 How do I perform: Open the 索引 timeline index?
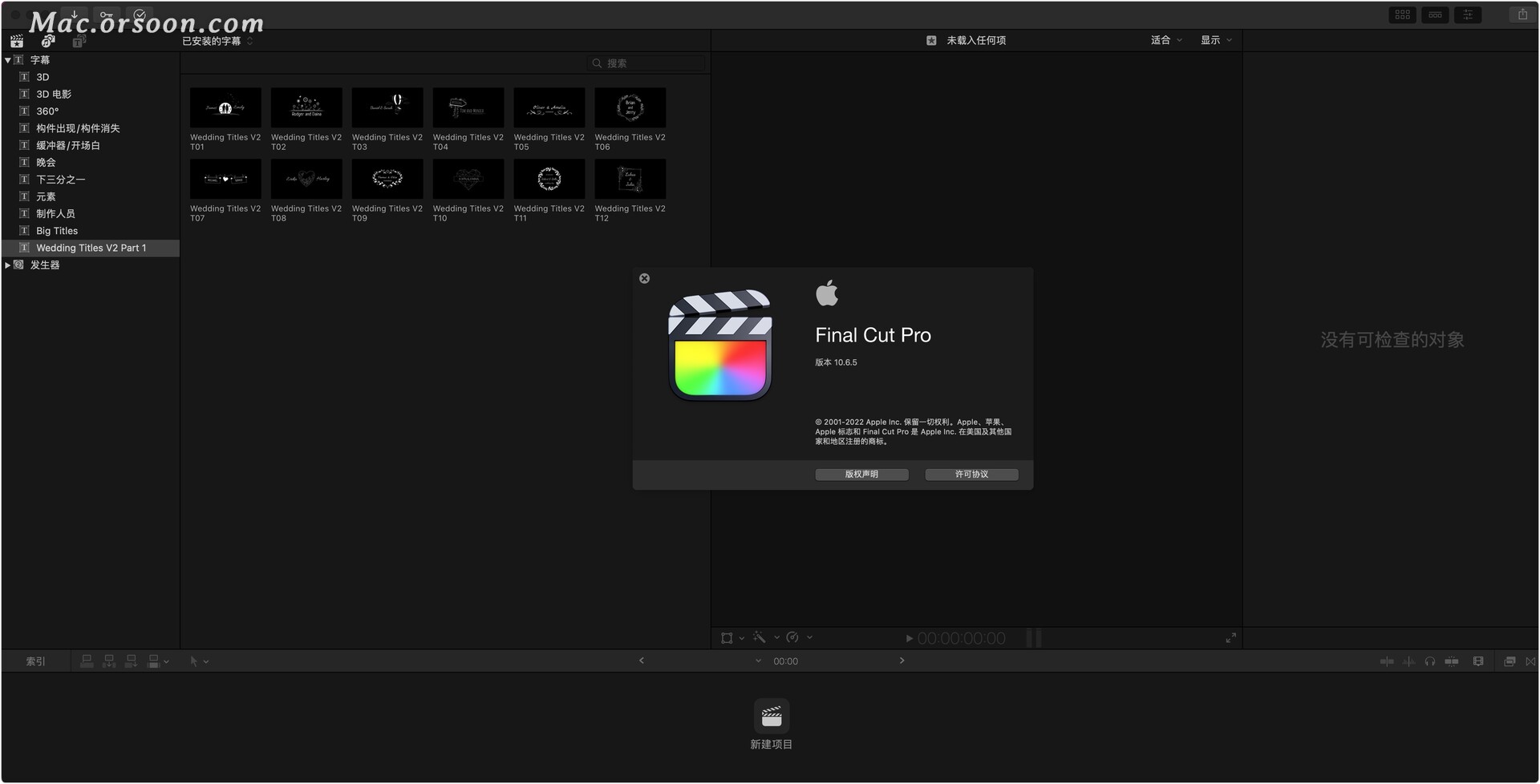click(35, 661)
